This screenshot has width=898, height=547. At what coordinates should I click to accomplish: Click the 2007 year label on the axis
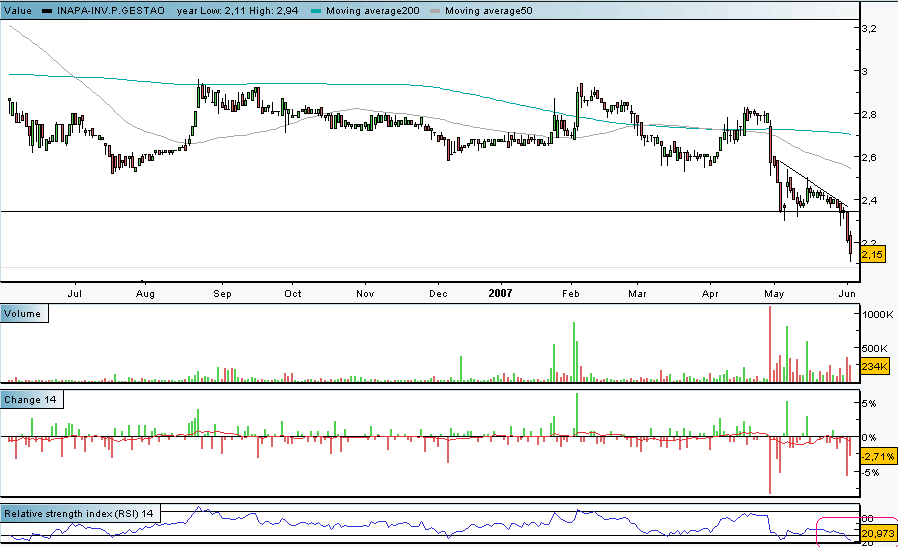(x=500, y=293)
